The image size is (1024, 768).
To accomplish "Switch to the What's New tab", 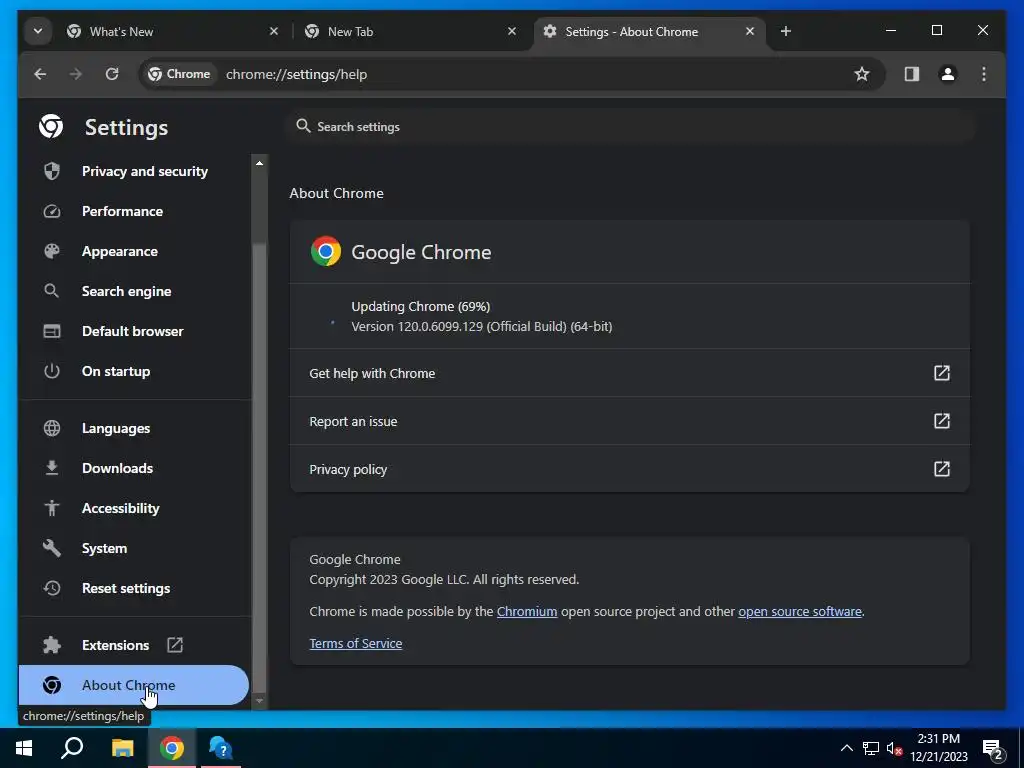I will pyautogui.click(x=172, y=31).
